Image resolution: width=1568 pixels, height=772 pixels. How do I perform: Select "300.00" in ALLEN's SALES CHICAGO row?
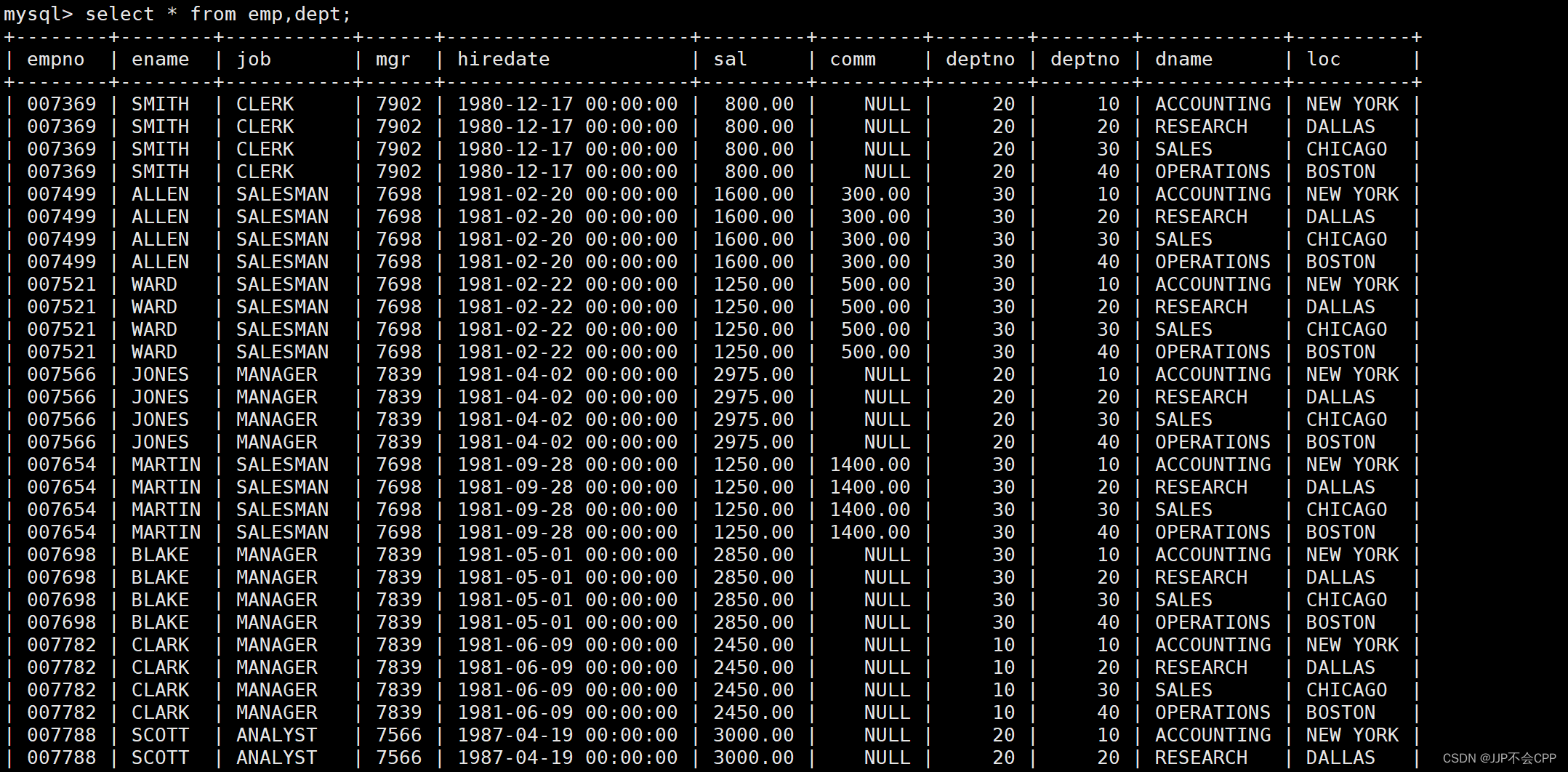[876, 239]
